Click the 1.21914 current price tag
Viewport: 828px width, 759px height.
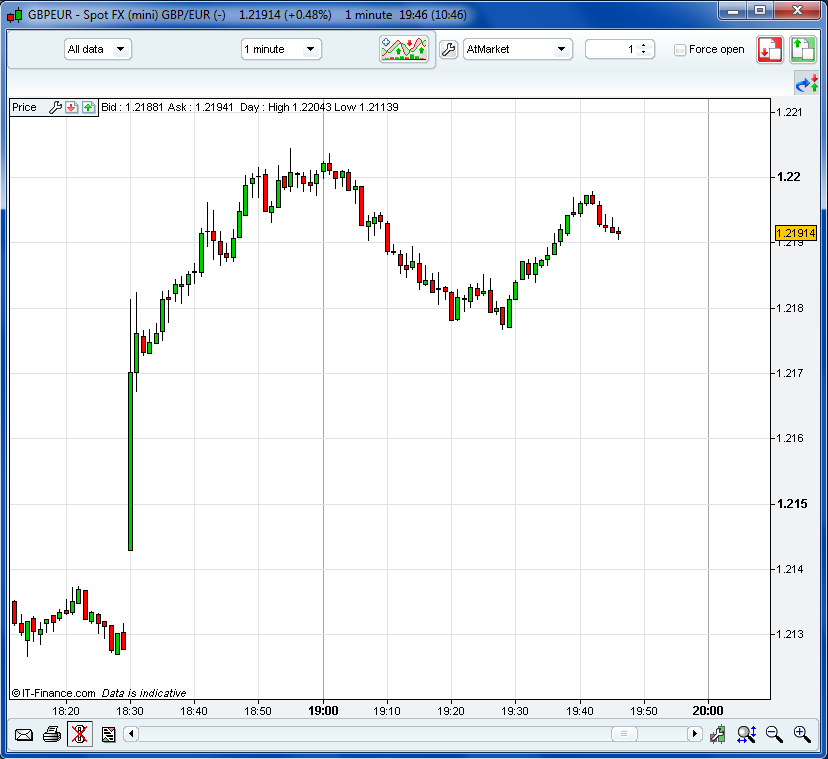pyautogui.click(x=796, y=233)
